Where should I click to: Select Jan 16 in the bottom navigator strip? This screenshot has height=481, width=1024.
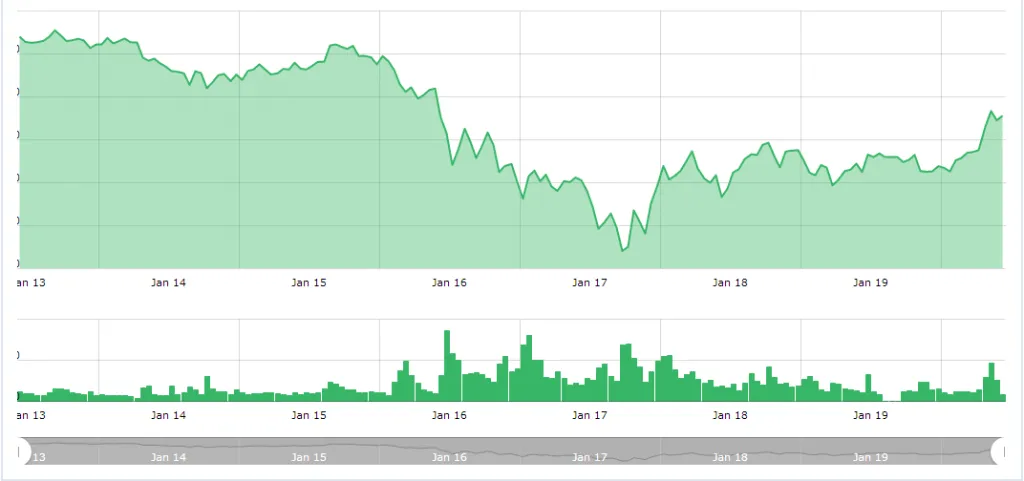point(449,457)
